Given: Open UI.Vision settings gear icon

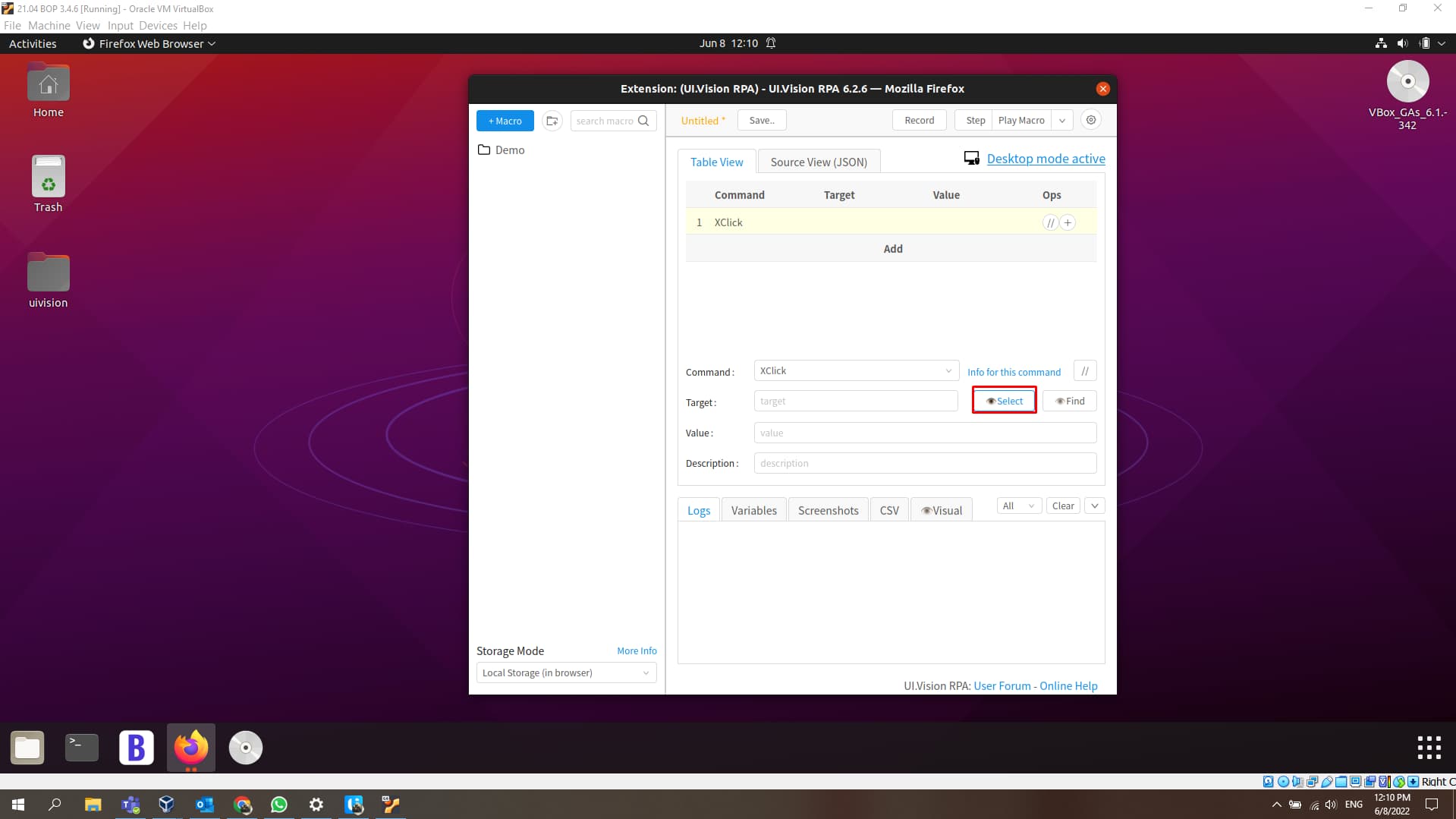Looking at the screenshot, I should (1091, 120).
